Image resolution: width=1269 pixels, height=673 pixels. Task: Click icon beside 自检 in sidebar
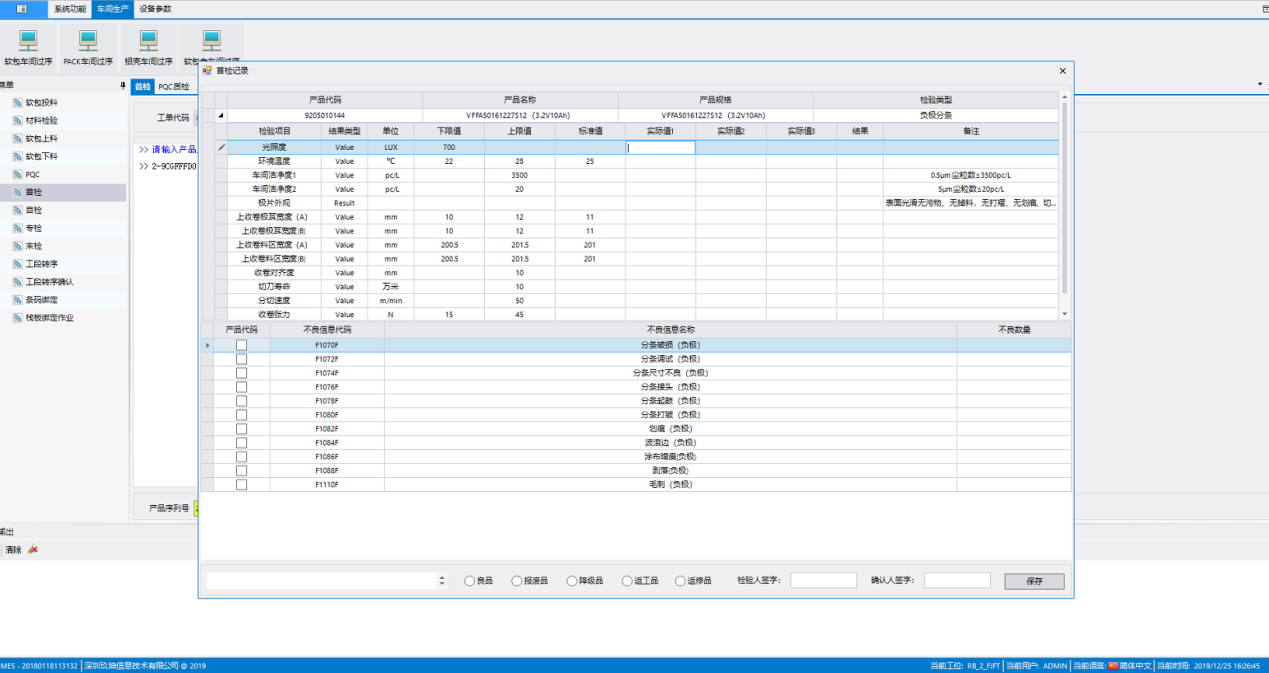17,210
